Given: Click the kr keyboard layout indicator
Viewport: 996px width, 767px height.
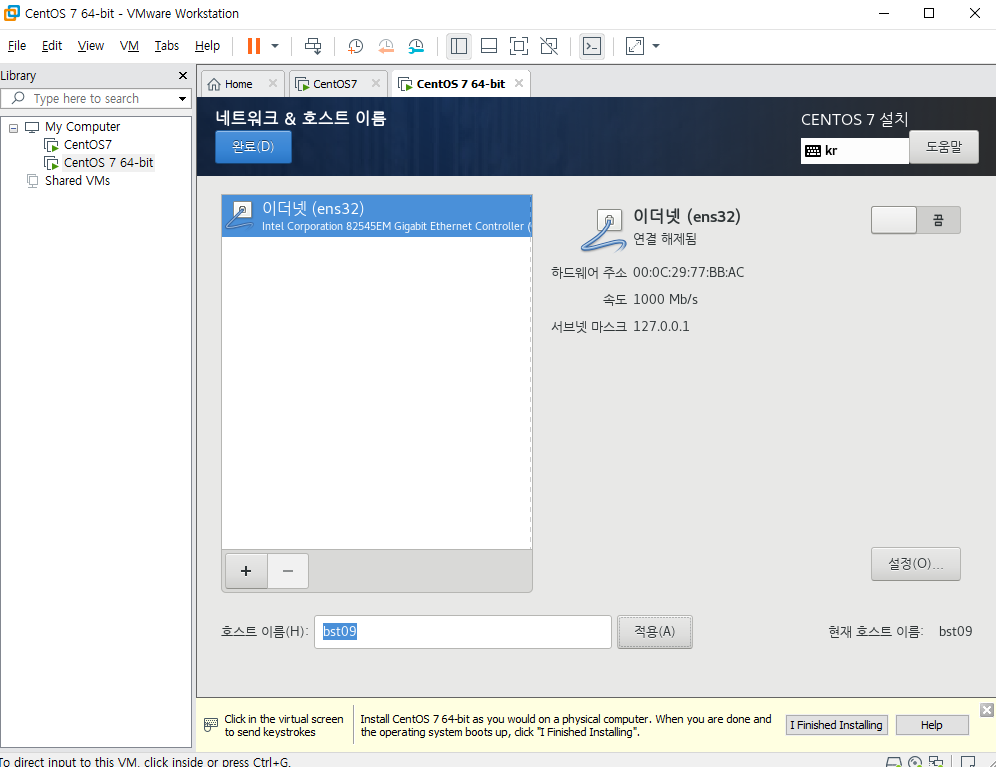Looking at the screenshot, I should tap(854, 151).
